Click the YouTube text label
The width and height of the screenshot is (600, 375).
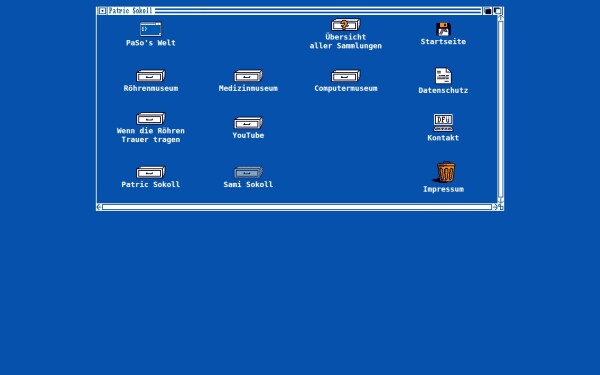(248, 135)
